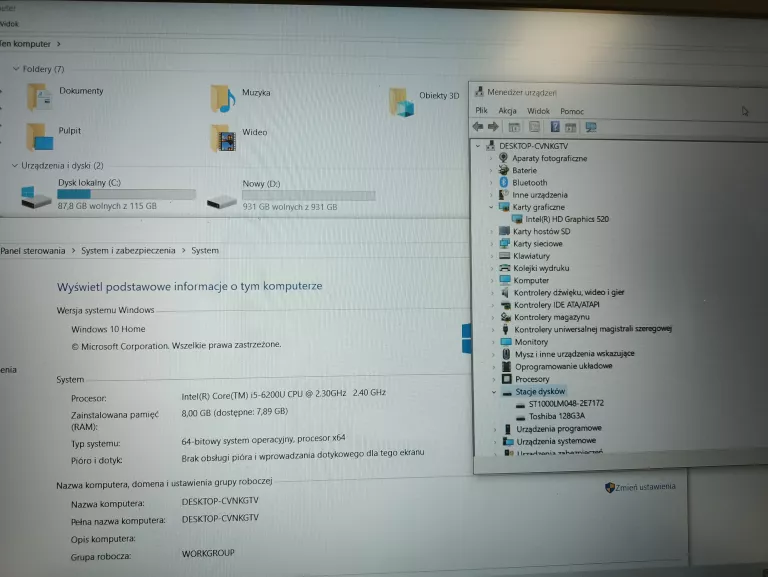This screenshot has height=577, width=768.
Task: Select the Nowy (D:) drive icon
Action: [221, 201]
